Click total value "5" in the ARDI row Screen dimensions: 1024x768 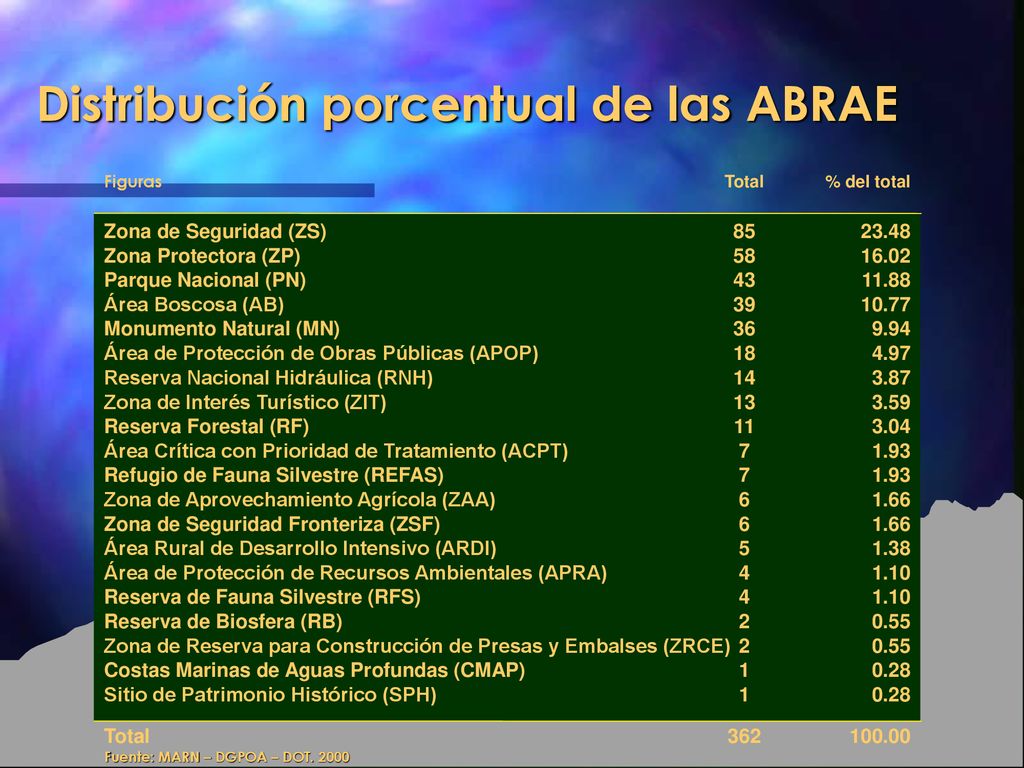coord(744,548)
